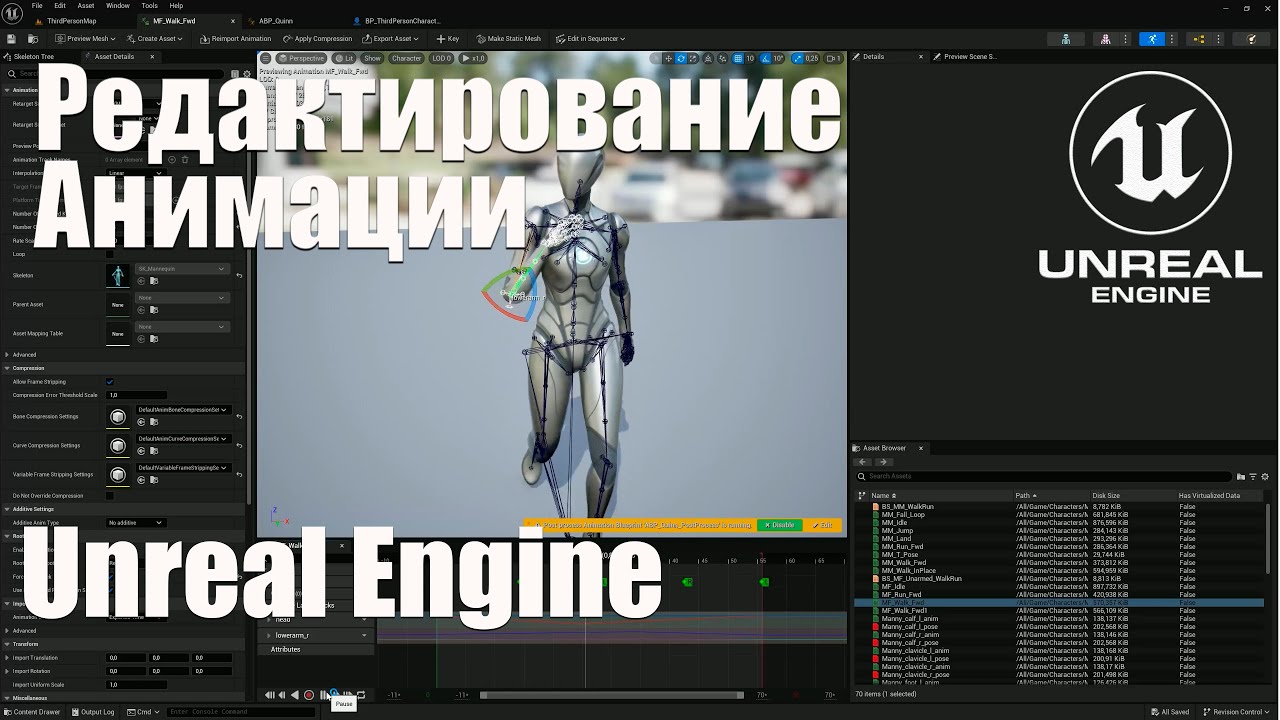Screen dimensions: 1280x720
Task: Open the viewport Show menu
Action: click(x=372, y=58)
